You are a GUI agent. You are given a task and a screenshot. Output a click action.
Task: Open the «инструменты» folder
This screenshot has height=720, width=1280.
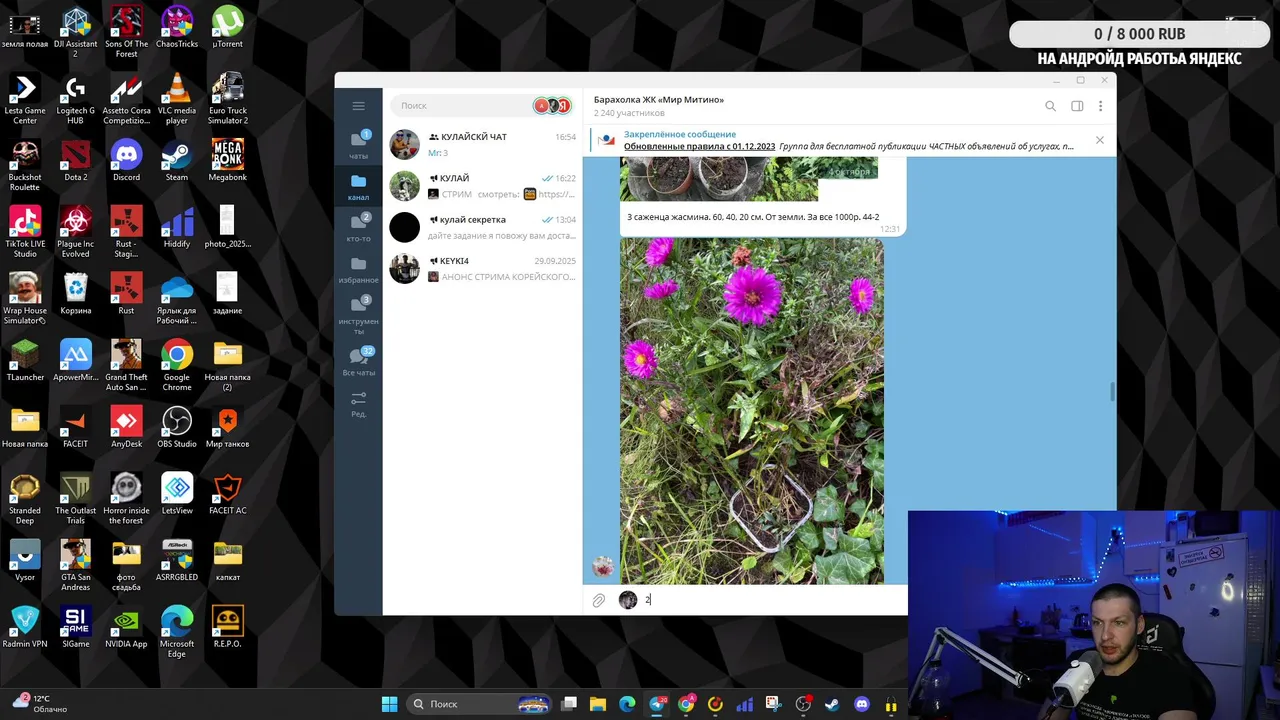(x=358, y=315)
